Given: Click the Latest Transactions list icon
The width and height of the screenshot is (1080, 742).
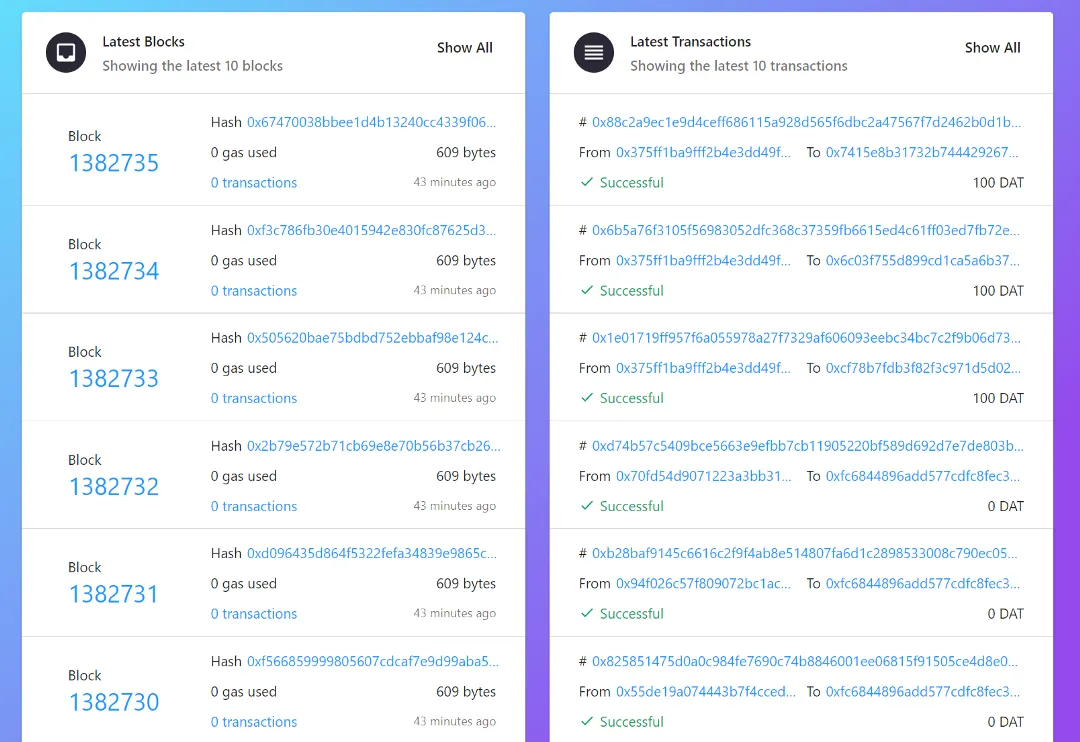Looking at the screenshot, I should point(593,52).
